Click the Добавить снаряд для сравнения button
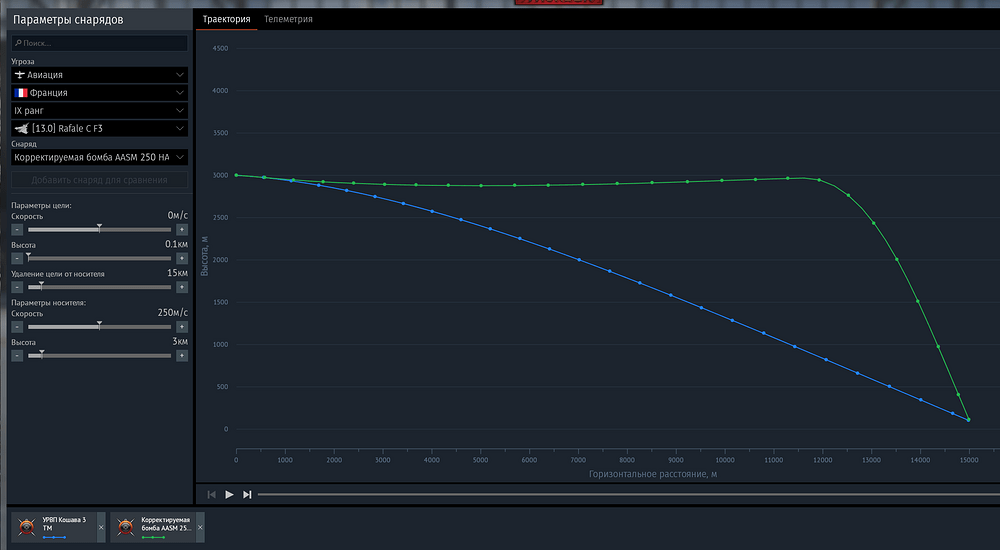This screenshot has width=1000, height=550. coord(99,180)
